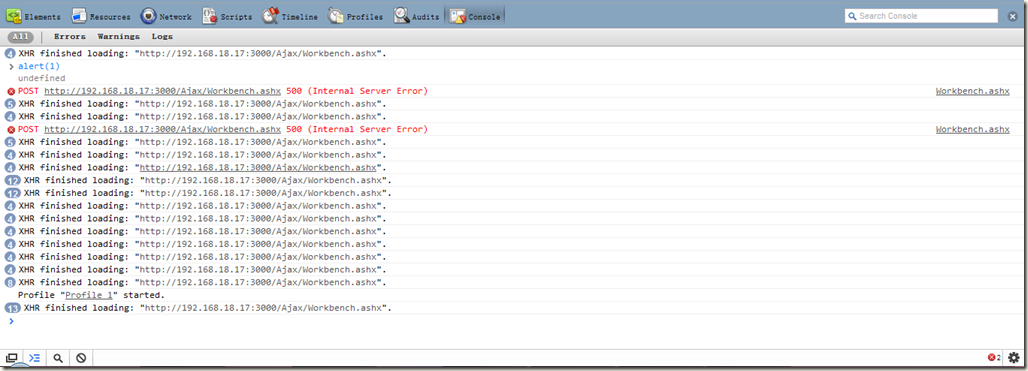The image size is (1028, 371).
Task: Click the Profile started message text
Action: [x=91, y=295]
